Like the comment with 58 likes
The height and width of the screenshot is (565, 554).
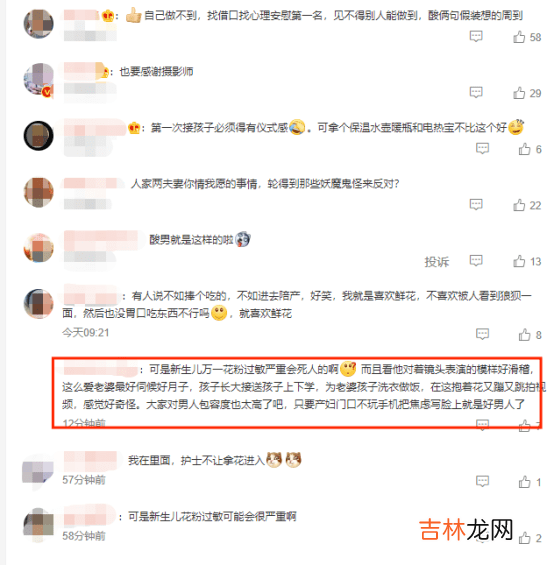point(519,37)
